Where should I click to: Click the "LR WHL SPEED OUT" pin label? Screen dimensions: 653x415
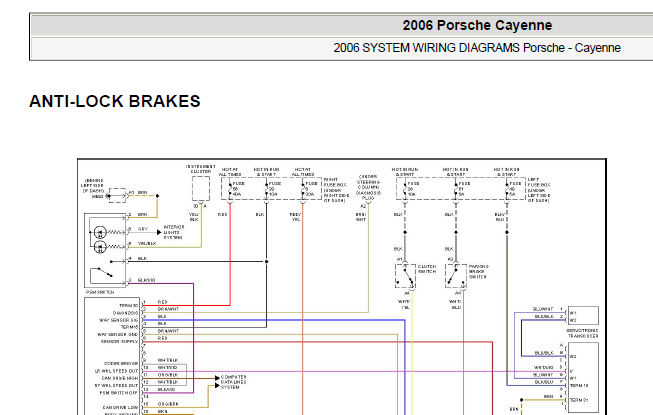(117, 371)
